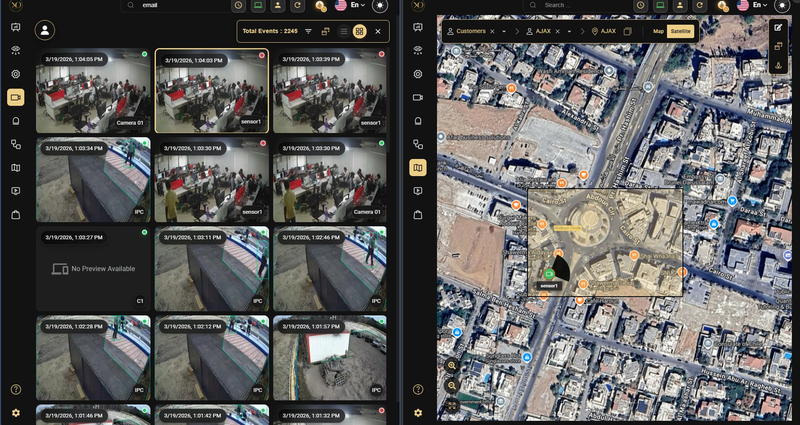Open the 1:03:11 PM IPC event thumbnail
The image size is (800, 425).
212,269
